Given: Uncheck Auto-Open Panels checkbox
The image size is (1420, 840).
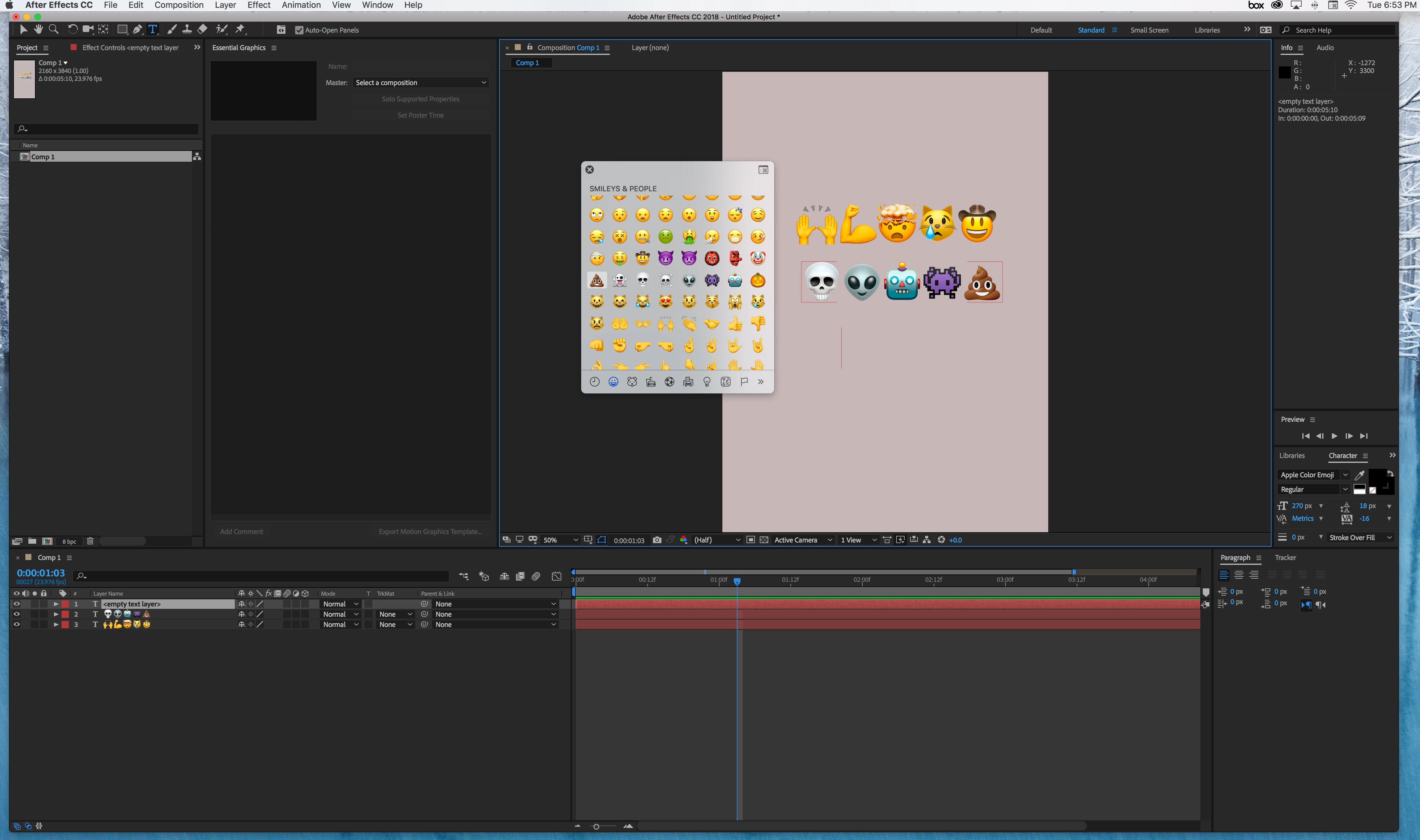Looking at the screenshot, I should (299, 30).
